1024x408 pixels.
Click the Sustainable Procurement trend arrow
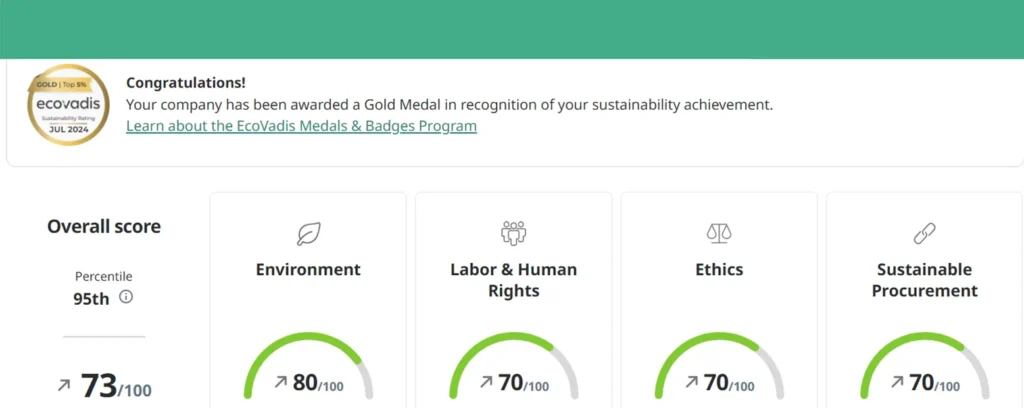pyautogui.click(x=898, y=382)
